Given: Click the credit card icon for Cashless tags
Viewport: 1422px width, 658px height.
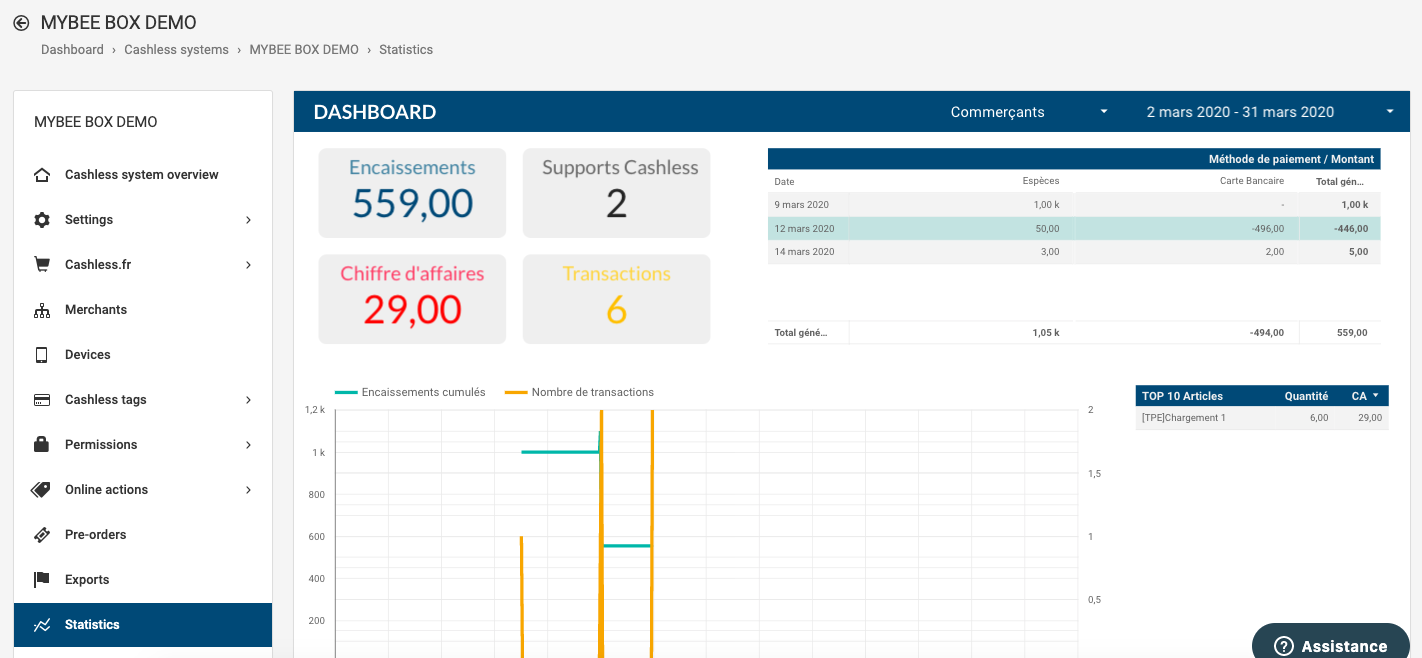Looking at the screenshot, I should point(42,400).
